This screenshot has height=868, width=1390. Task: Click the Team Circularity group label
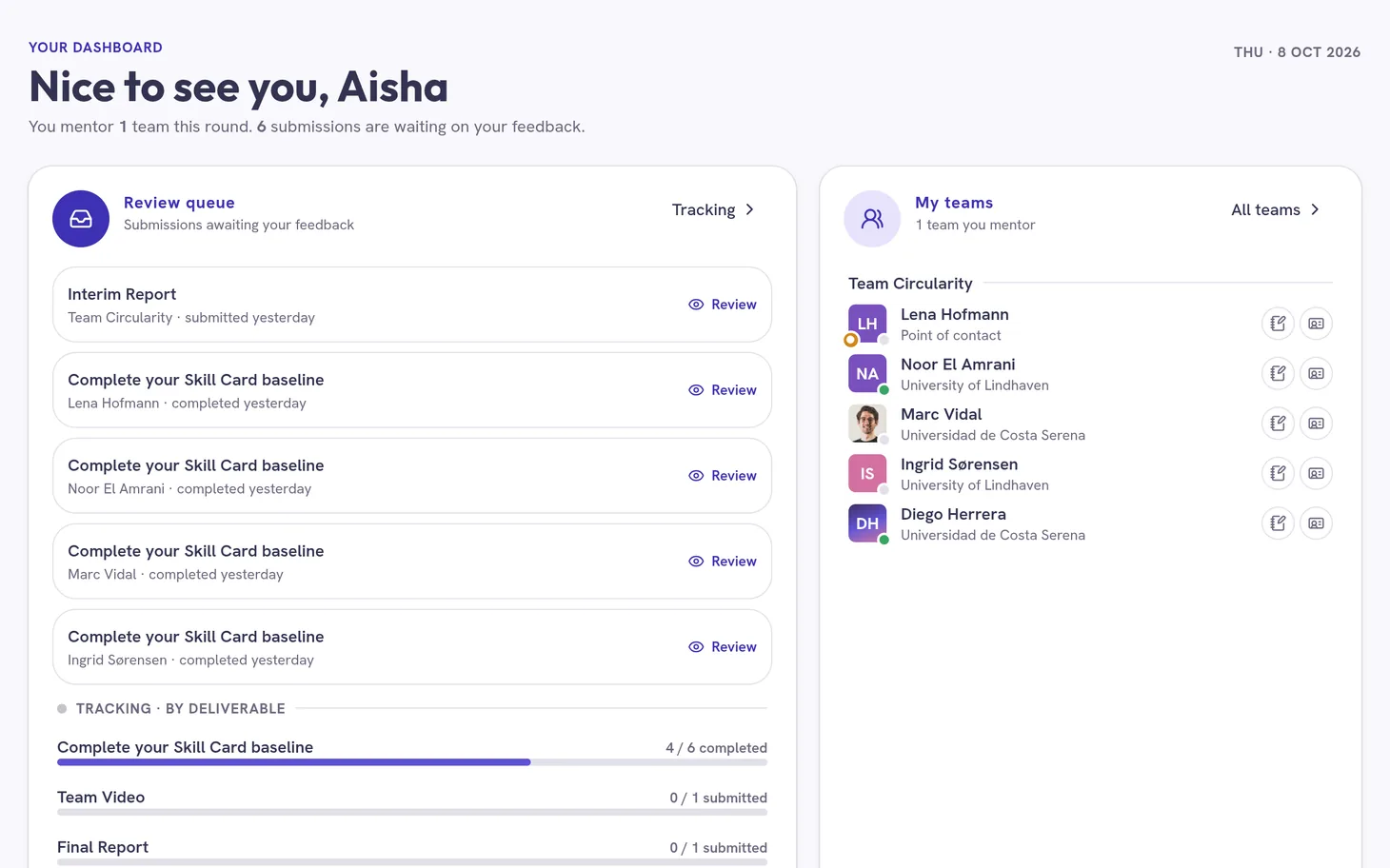click(910, 284)
